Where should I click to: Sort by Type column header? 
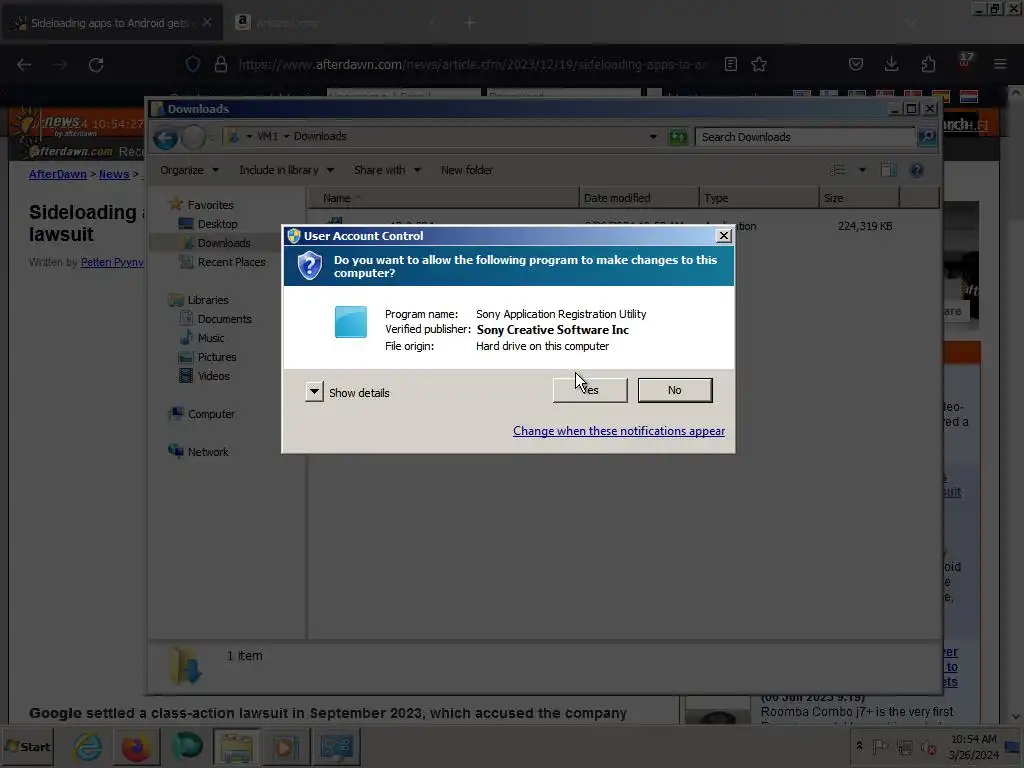[759, 198]
